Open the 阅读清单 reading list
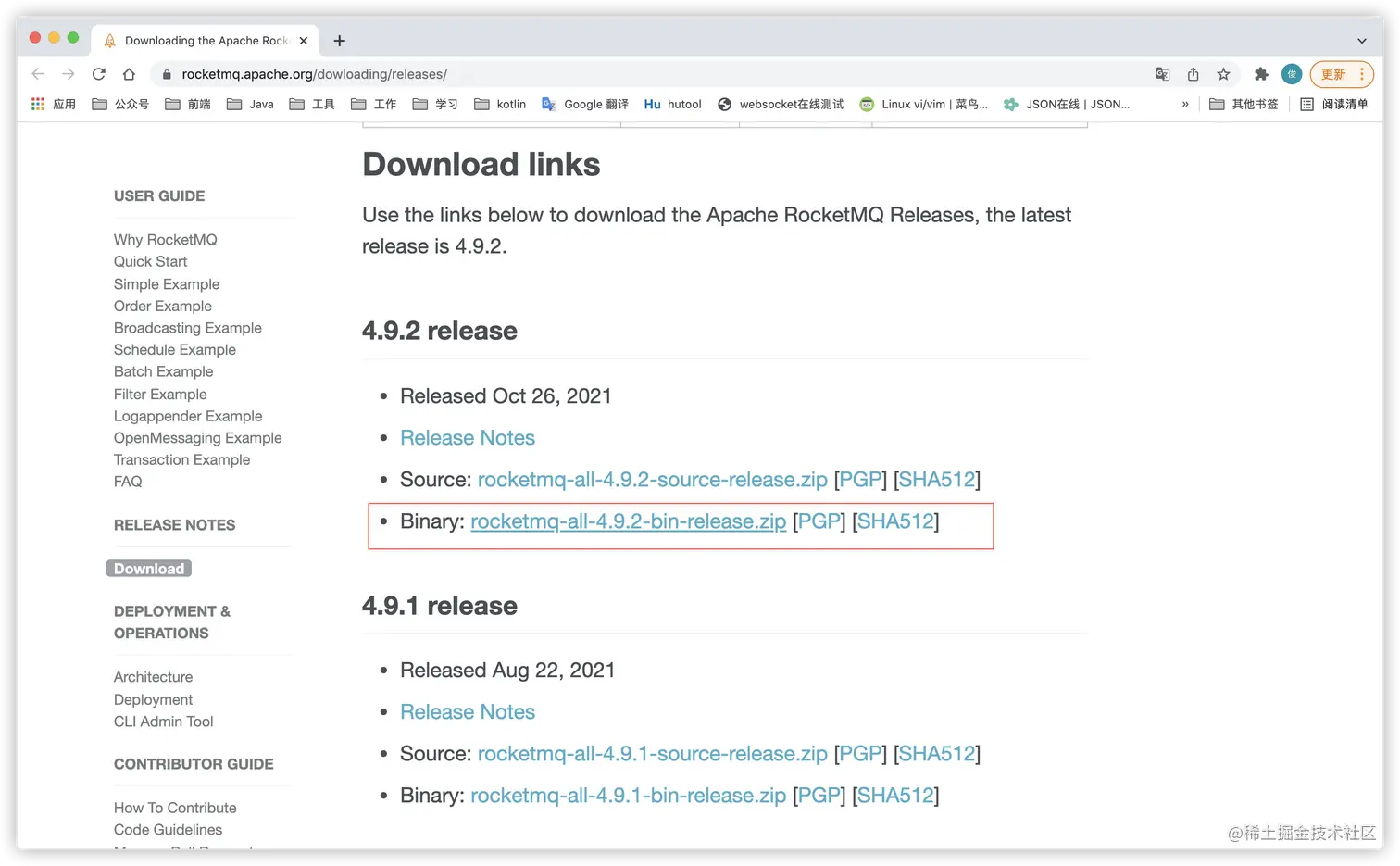The width and height of the screenshot is (1400, 866). 1334,104
